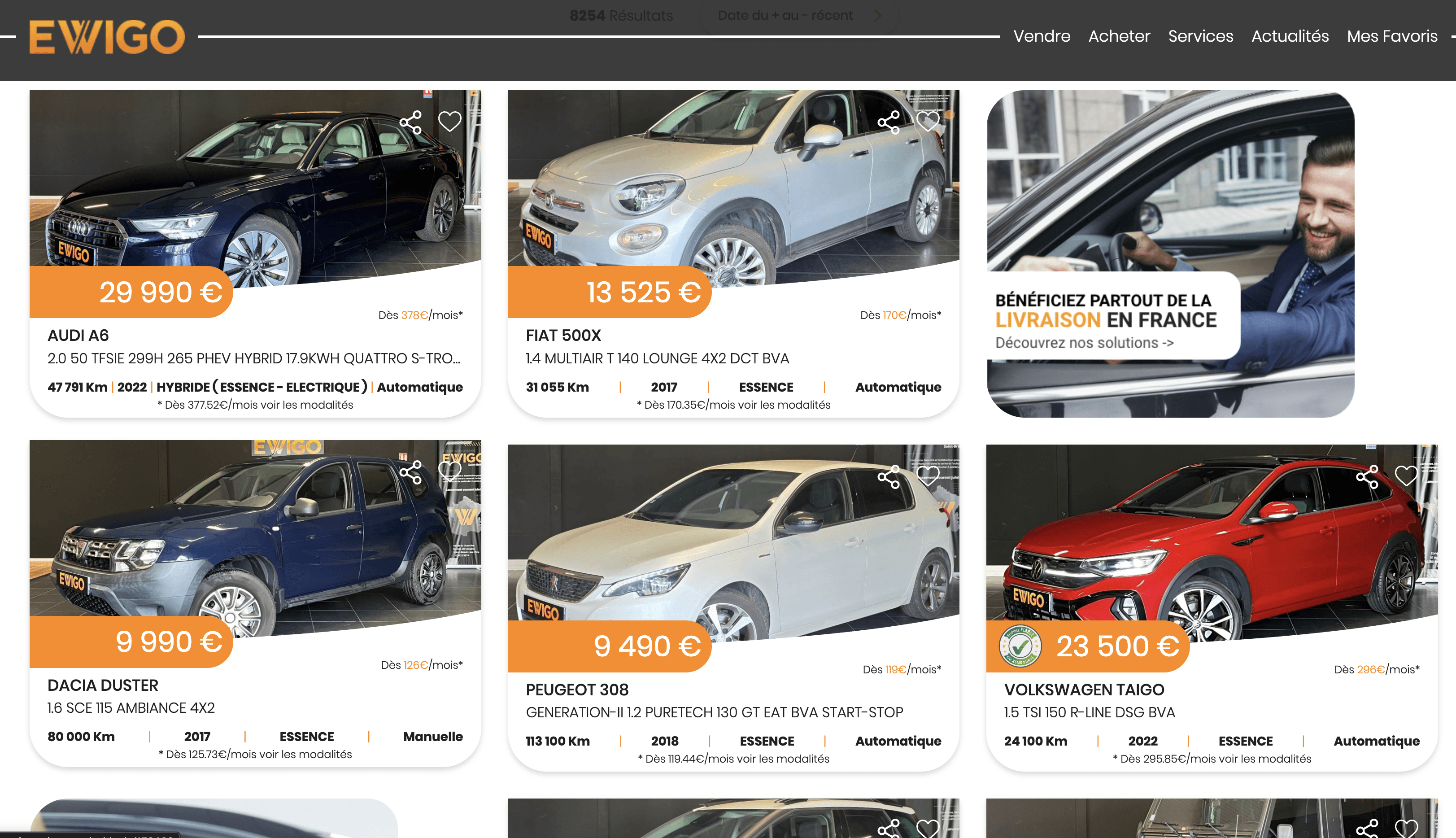
Task: Click 'Découvrez nos solutions' delivery link
Action: (1084, 342)
